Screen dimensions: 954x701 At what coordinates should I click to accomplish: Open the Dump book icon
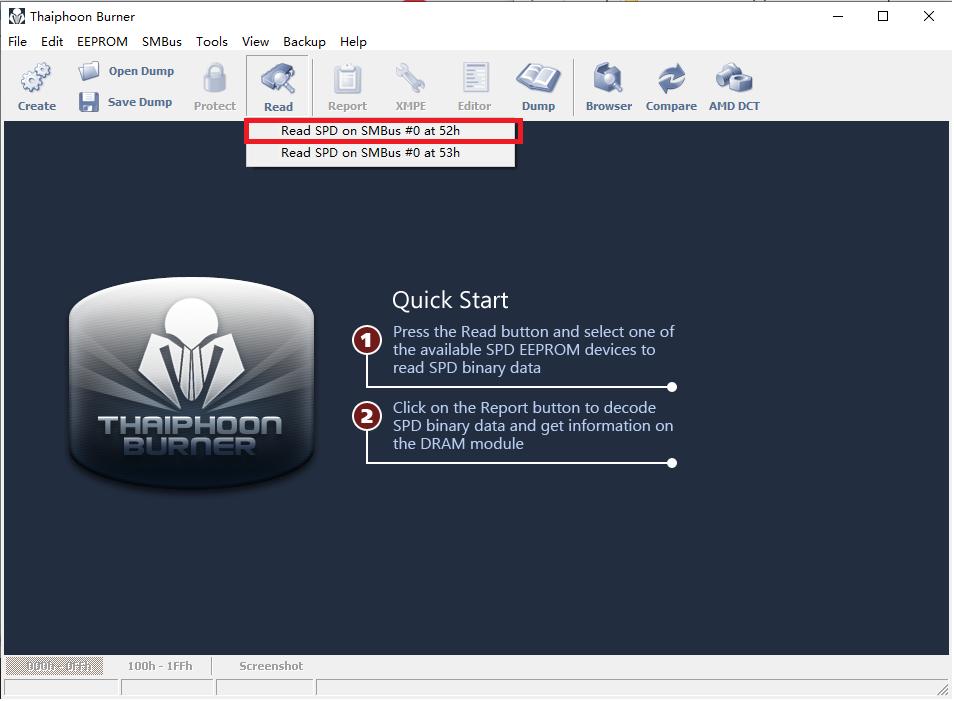[538, 78]
